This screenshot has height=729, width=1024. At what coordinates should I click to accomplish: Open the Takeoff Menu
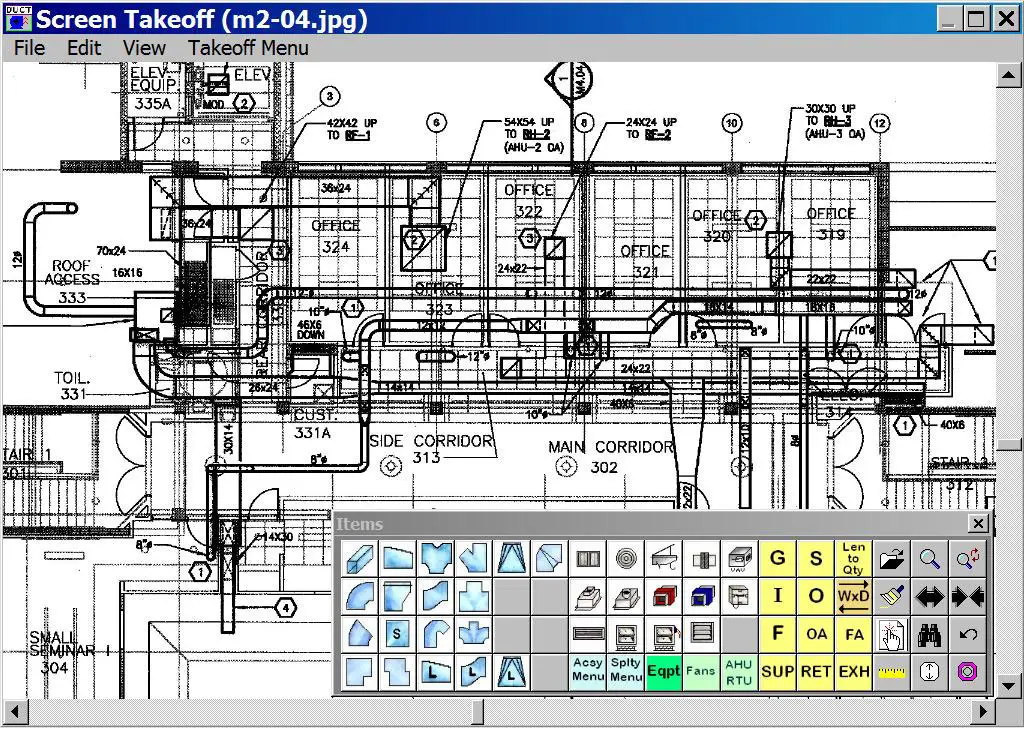pyautogui.click(x=248, y=48)
